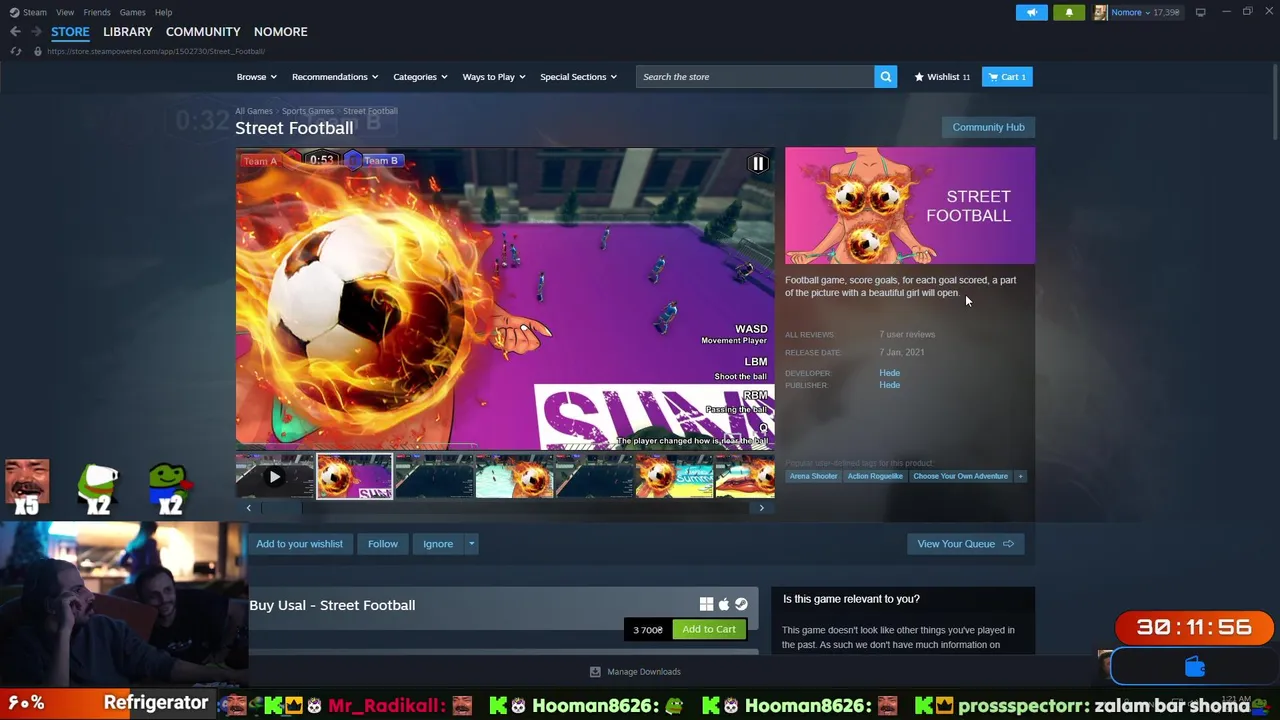Open the Arena Shooter tag
1280x720 pixels.
[813, 476]
